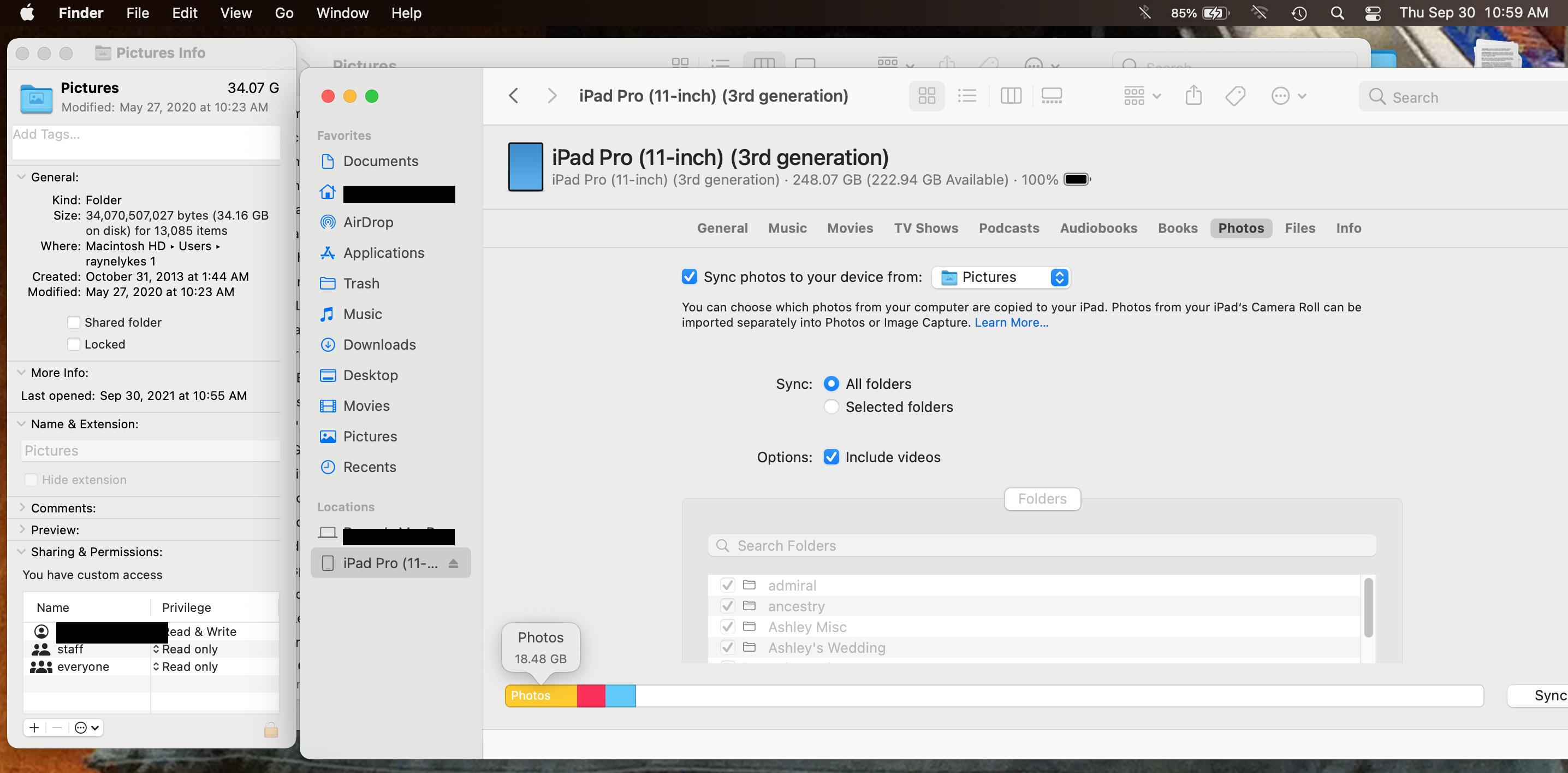
Task: Click the eject icon next to iPad Pro
Action: pyautogui.click(x=454, y=563)
